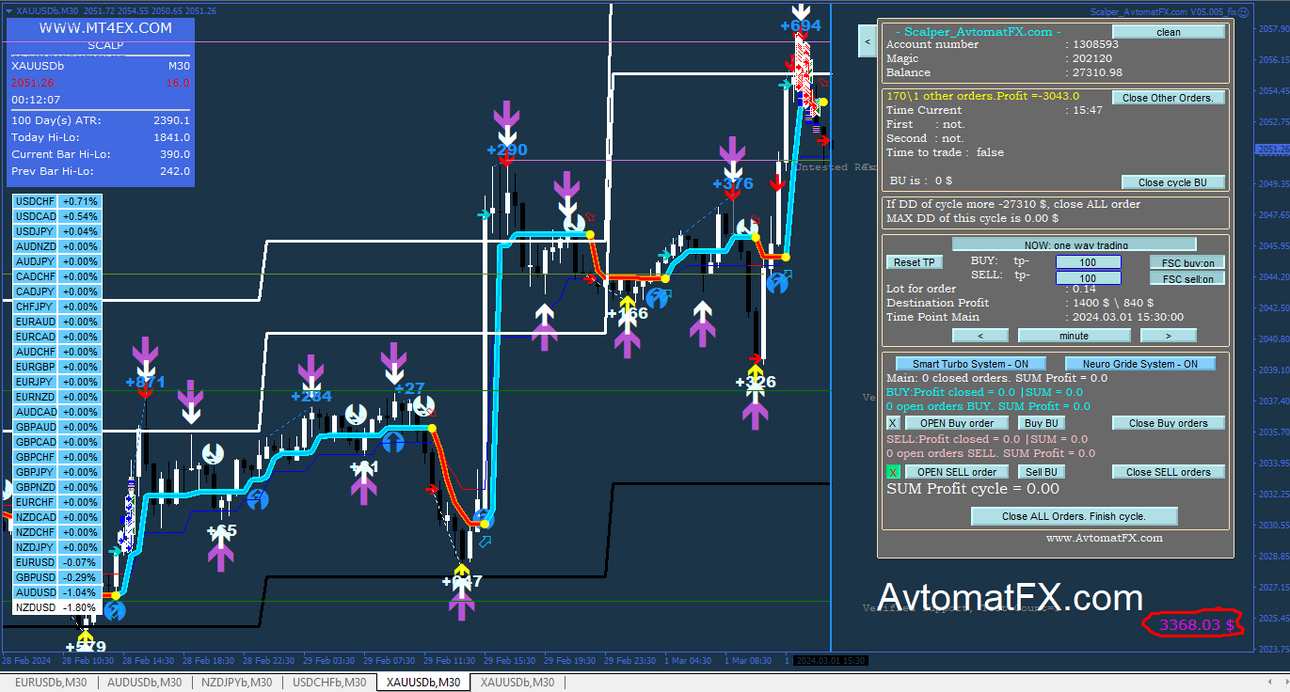Click the current price tag 2051.26 on axis
The image size is (1290, 692).
click(1271, 150)
